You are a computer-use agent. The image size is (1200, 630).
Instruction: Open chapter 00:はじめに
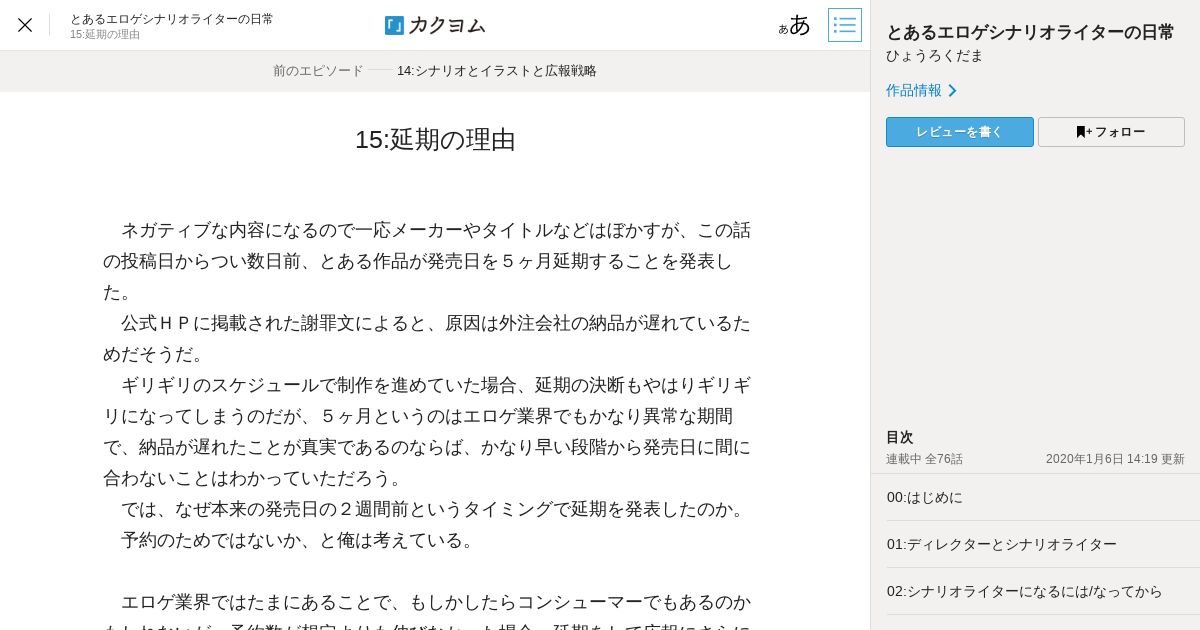click(1035, 497)
